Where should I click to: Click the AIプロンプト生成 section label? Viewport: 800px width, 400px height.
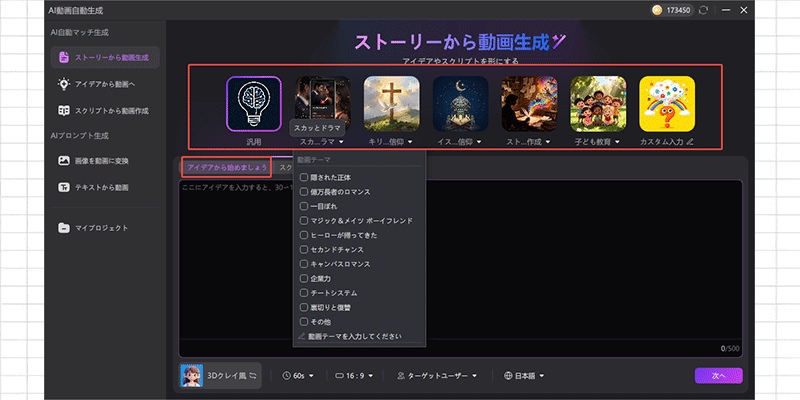pos(80,136)
